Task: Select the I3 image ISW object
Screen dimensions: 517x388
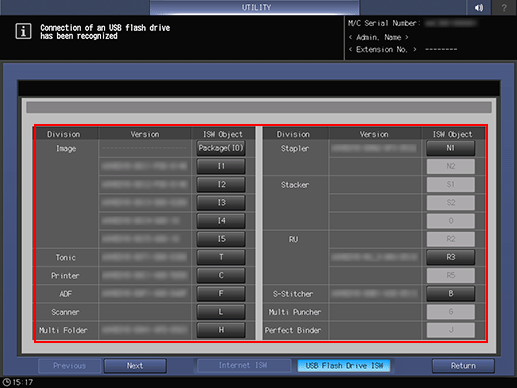Action: pyautogui.click(x=221, y=202)
